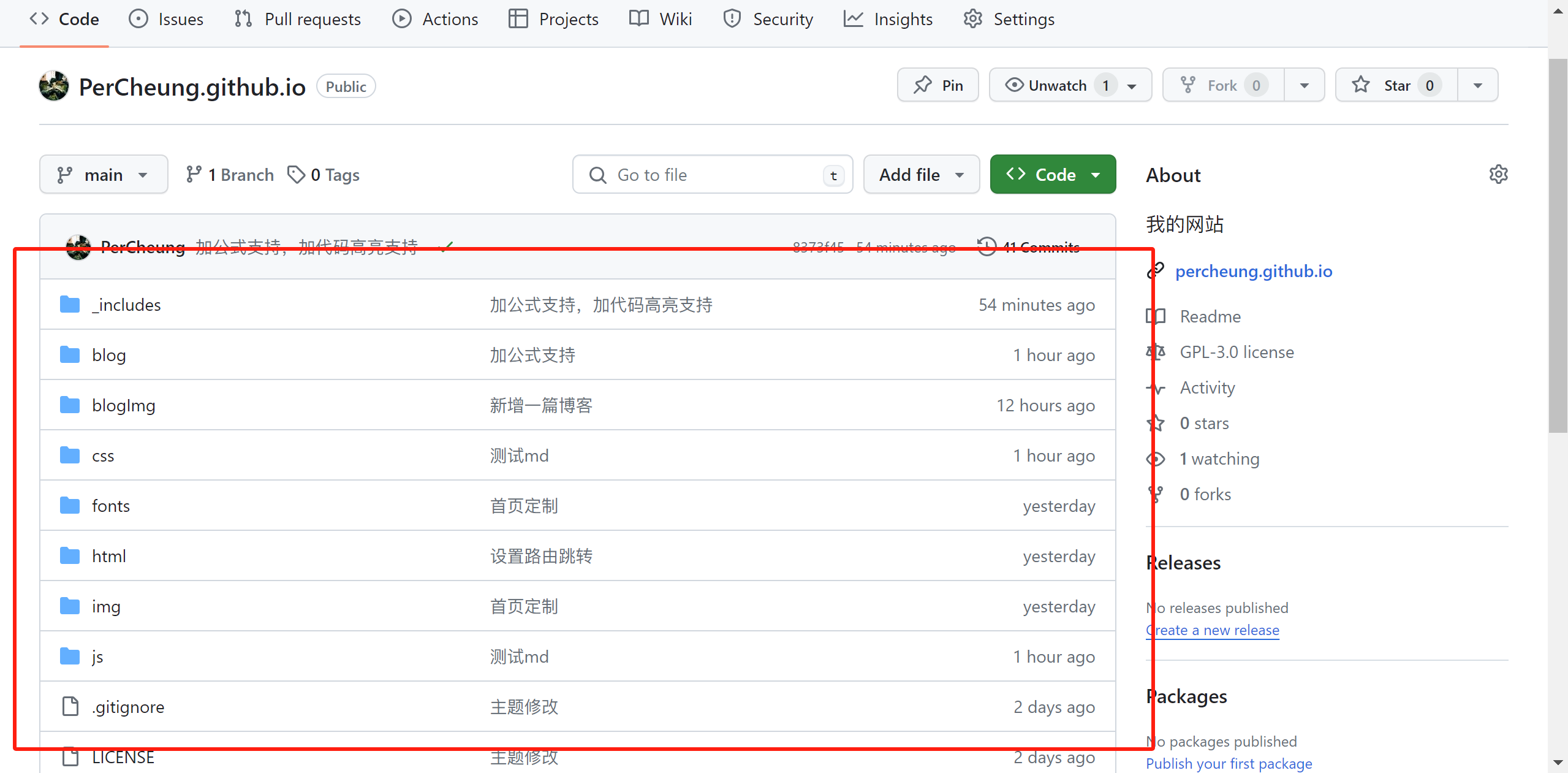View the 1 Branch link
1568x773 pixels.
230,175
